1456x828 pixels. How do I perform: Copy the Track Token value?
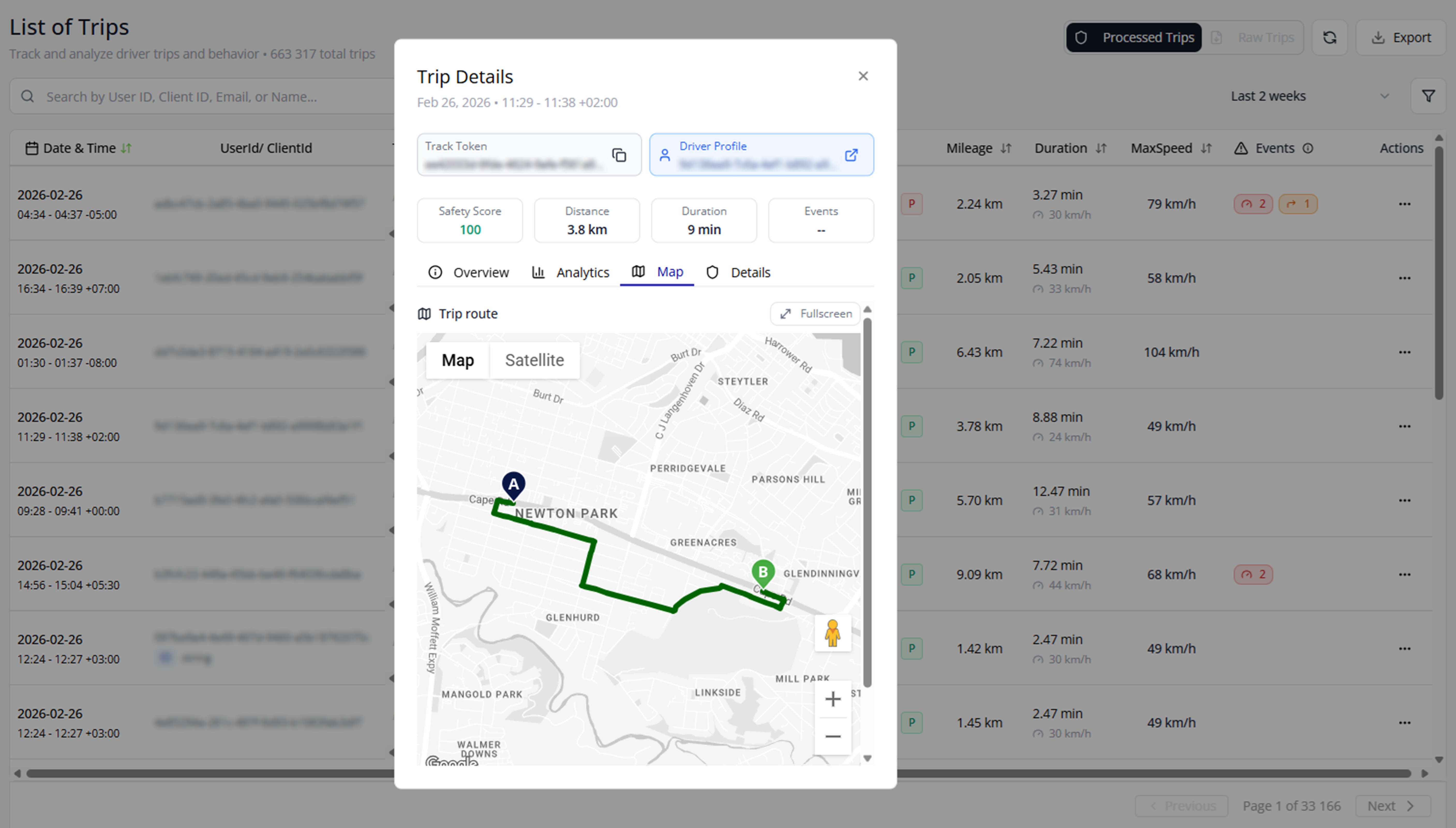click(x=619, y=155)
